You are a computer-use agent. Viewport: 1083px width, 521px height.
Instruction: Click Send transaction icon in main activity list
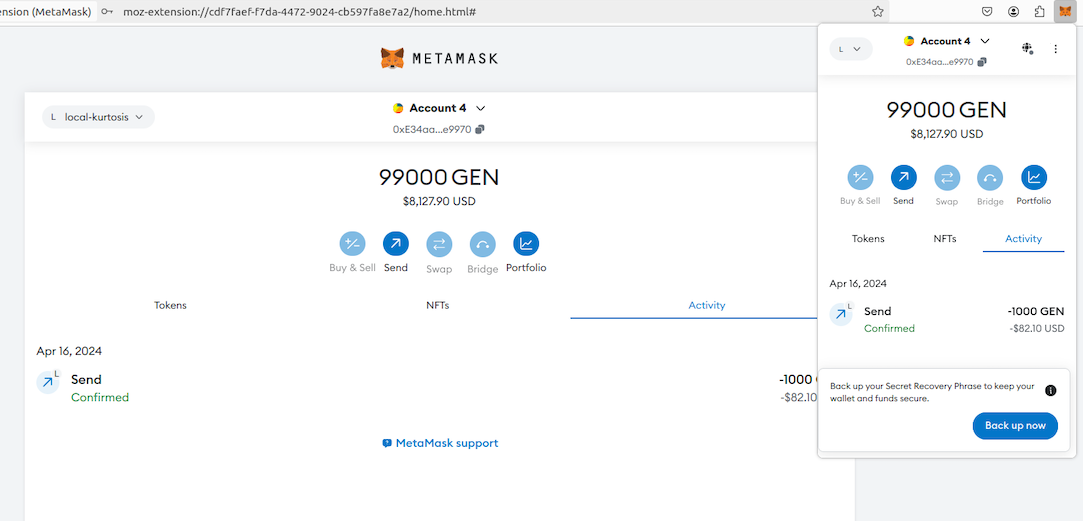point(48,382)
